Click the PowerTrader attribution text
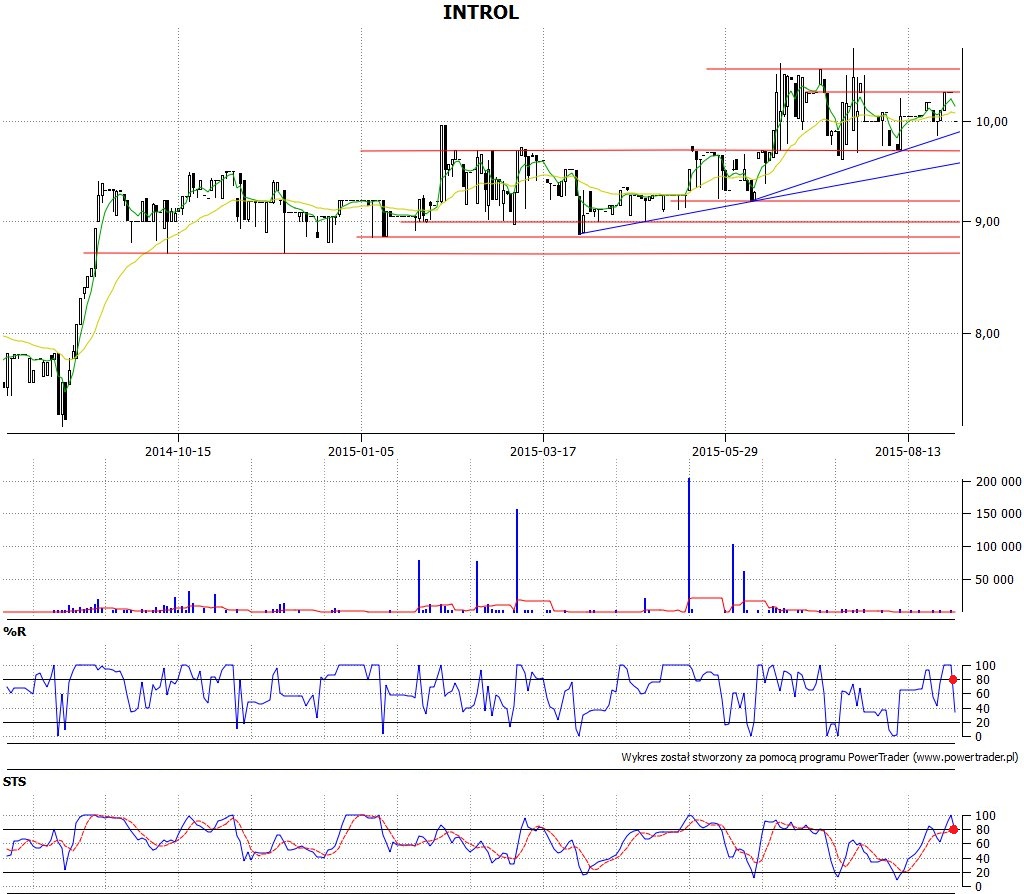This screenshot has height=894, width=1024. pos(820,758)
